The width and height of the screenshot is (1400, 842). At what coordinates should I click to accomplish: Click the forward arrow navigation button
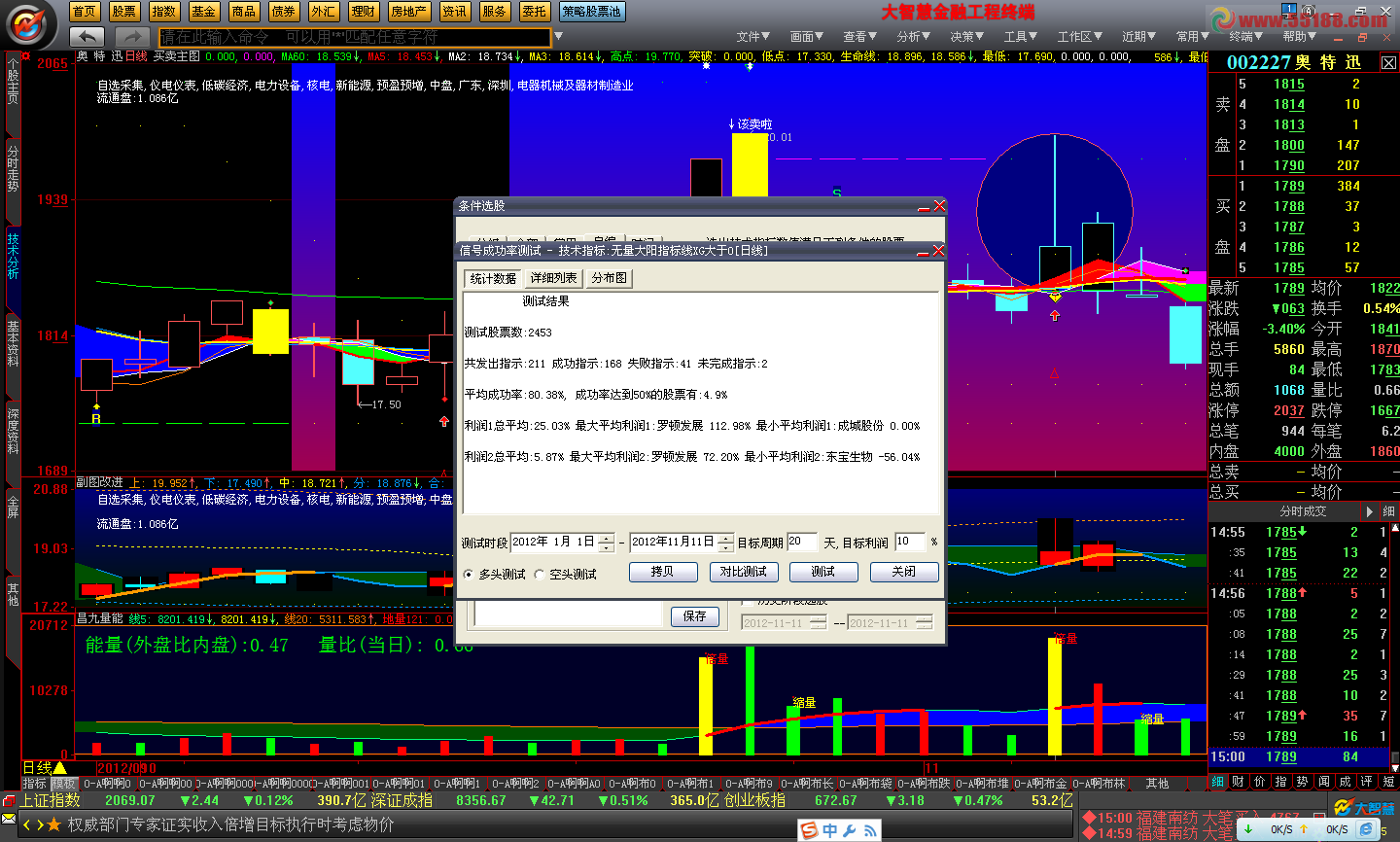[x=132, y=38]
